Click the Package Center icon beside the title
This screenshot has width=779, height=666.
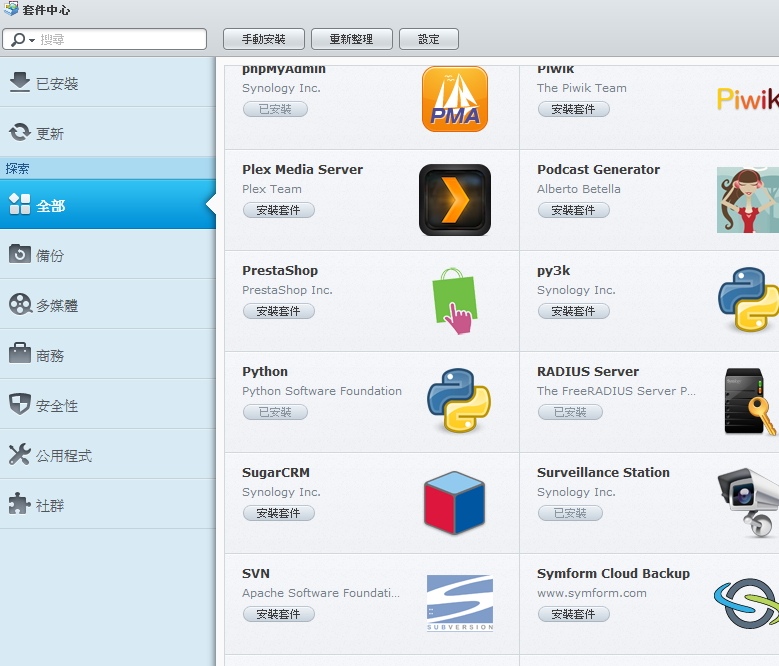pos(11,9)
